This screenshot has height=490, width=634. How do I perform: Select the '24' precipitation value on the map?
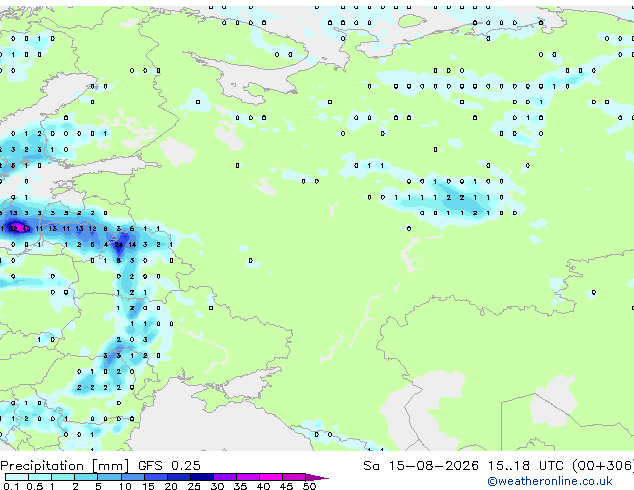118,245
